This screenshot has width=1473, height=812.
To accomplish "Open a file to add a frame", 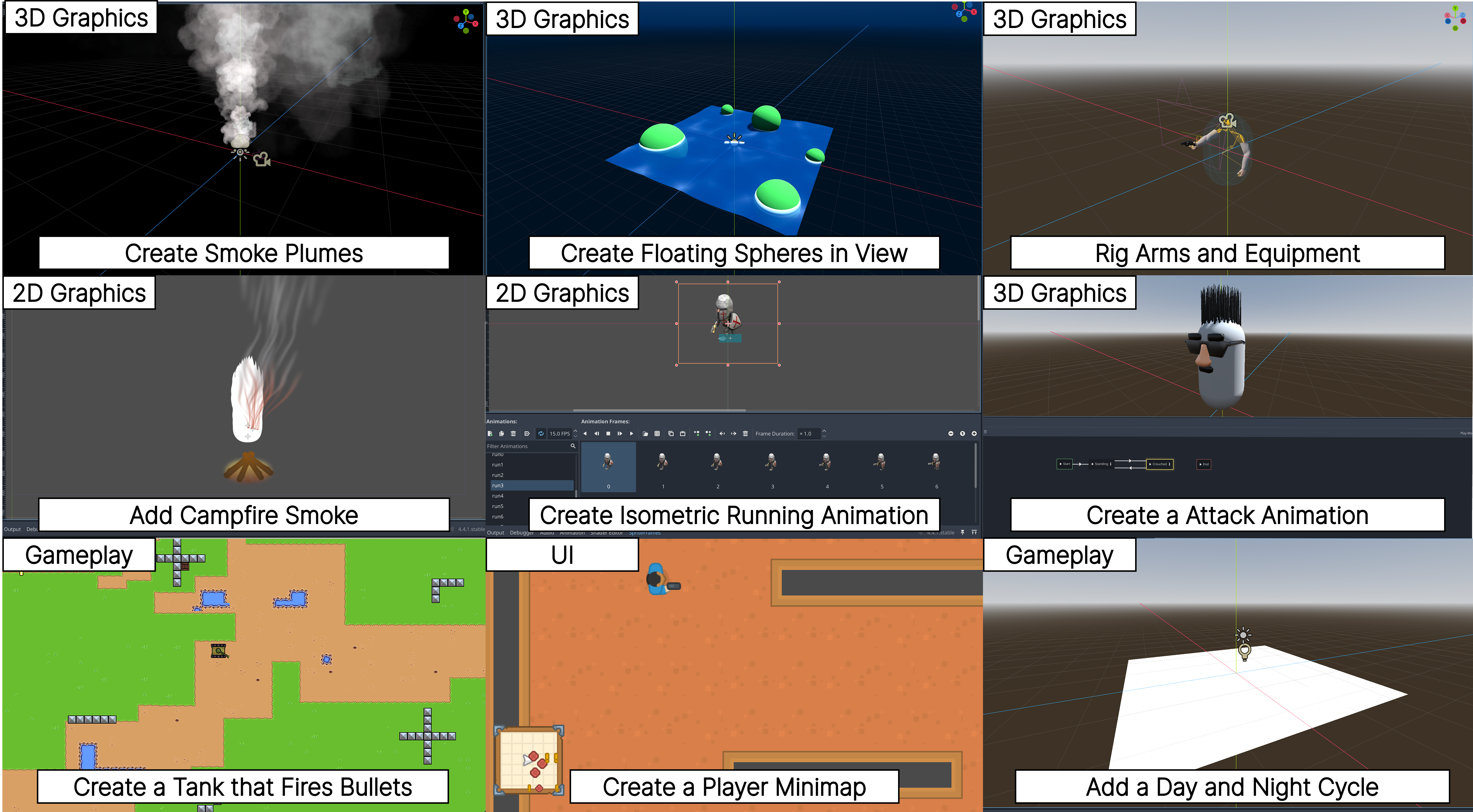I will [x=646, y=434].
